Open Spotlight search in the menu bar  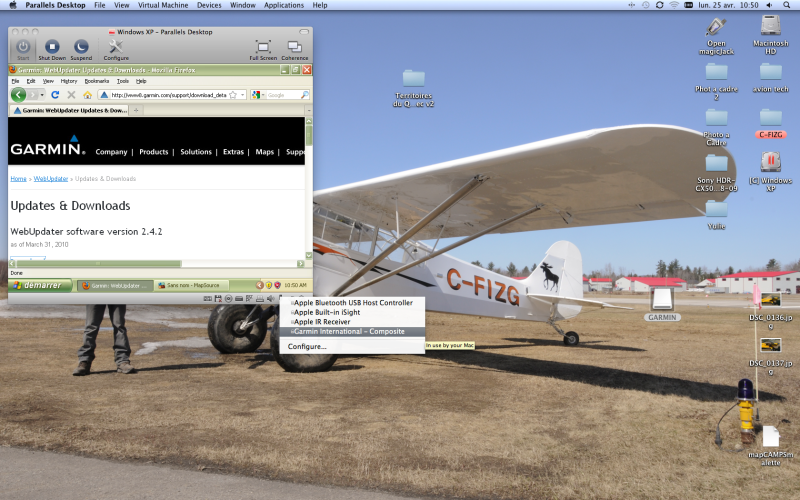point(787,5)
